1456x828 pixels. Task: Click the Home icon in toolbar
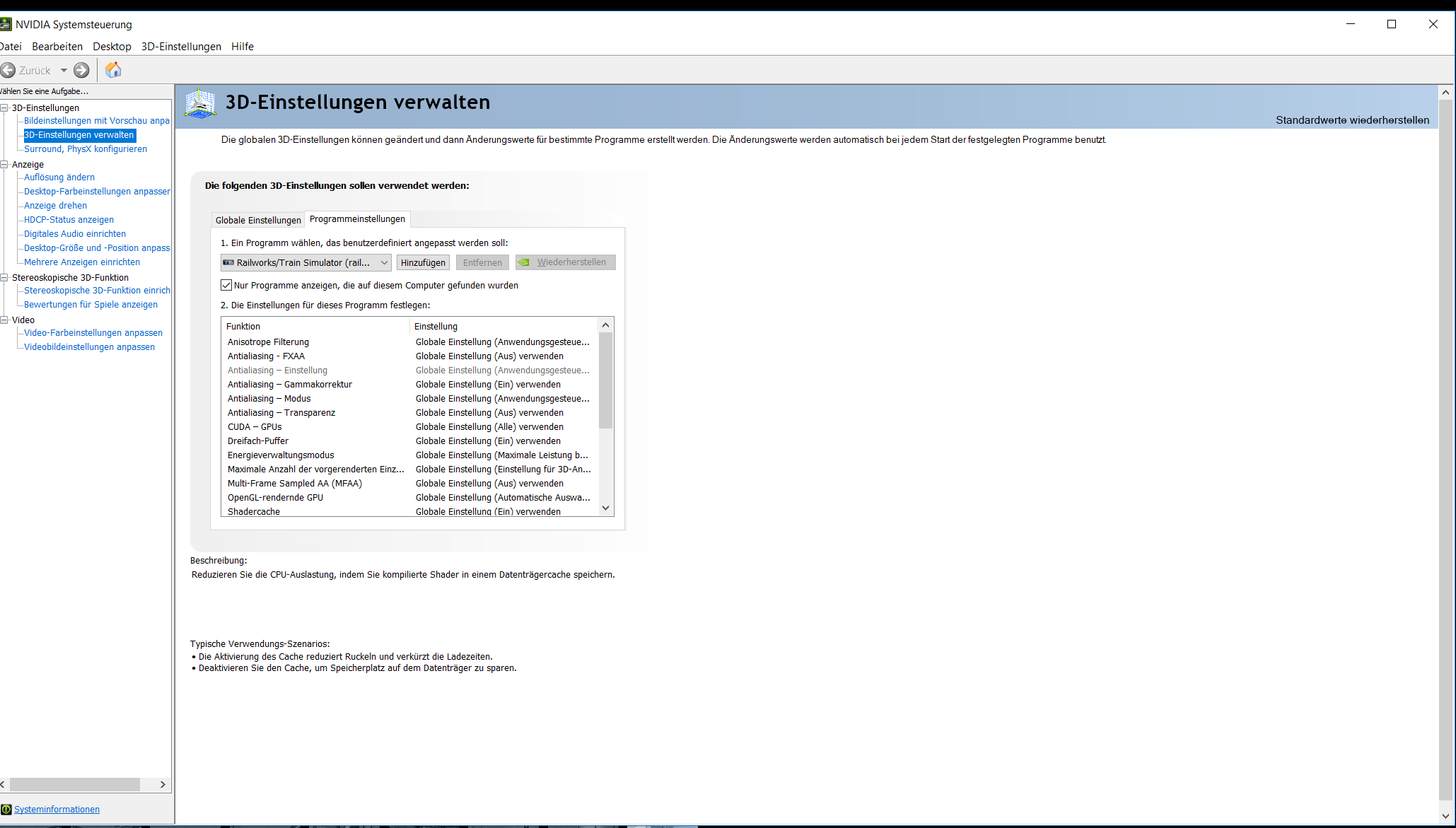tap(113, 70)
